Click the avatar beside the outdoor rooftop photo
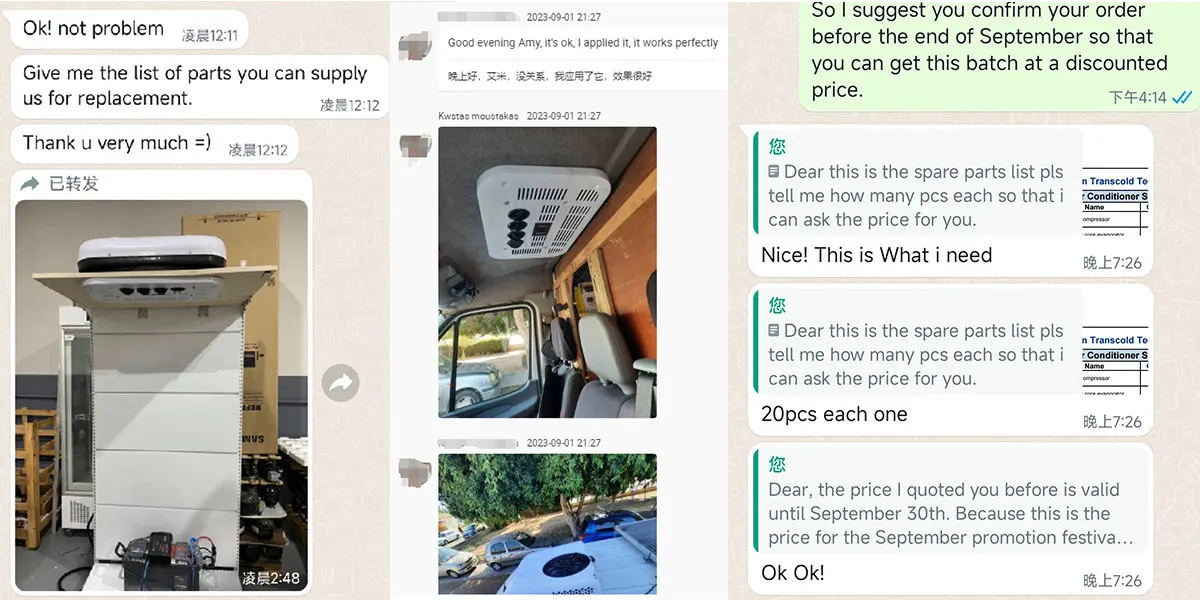Viewport: 1200px width, 600px height. tap(414, 471)
